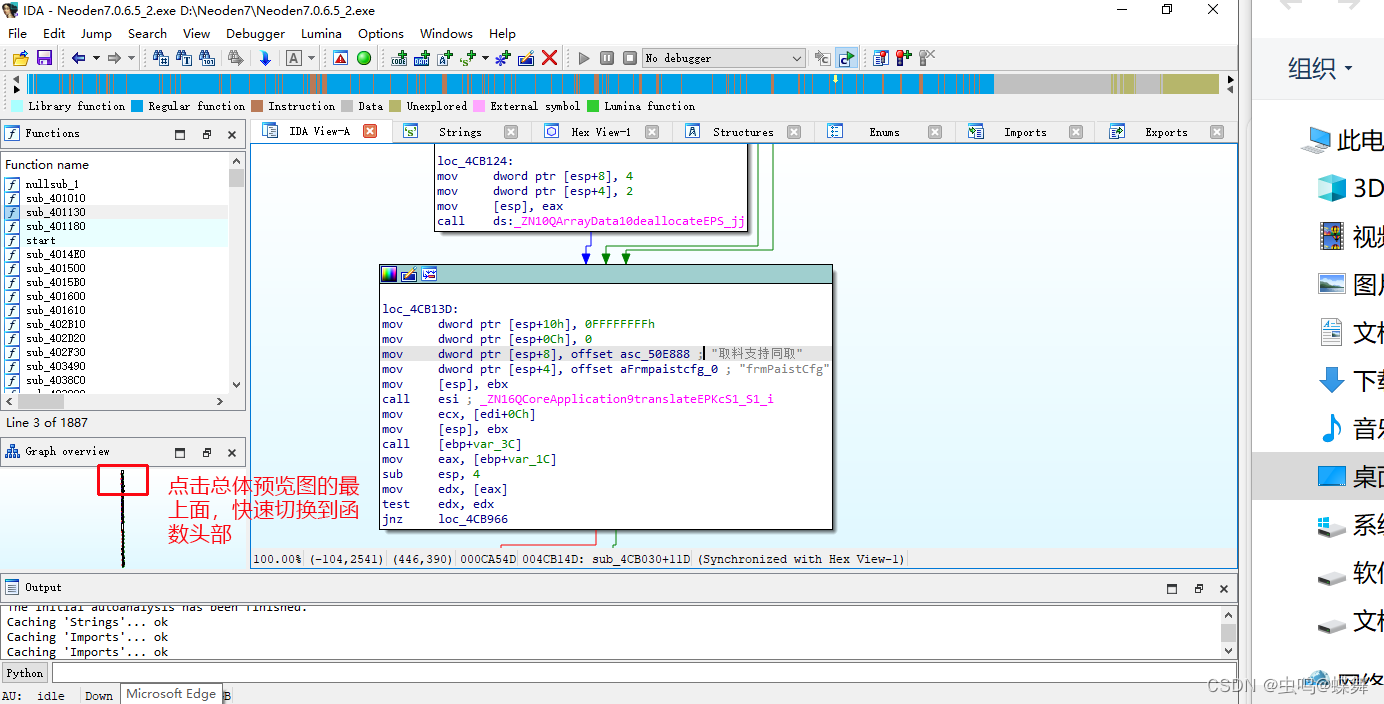Viewport: 1384px width, 704px height.
Task: Close the Graph overview panel
Action: (x=232, y=452)
